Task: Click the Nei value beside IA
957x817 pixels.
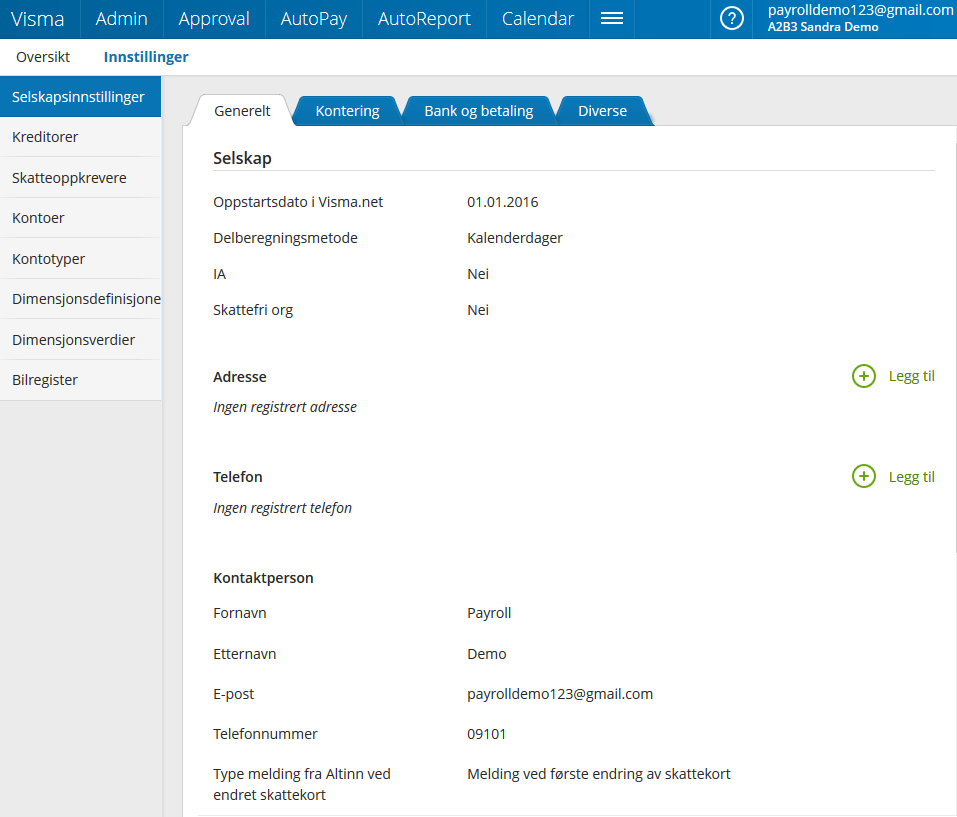Action: coord(478,274)
